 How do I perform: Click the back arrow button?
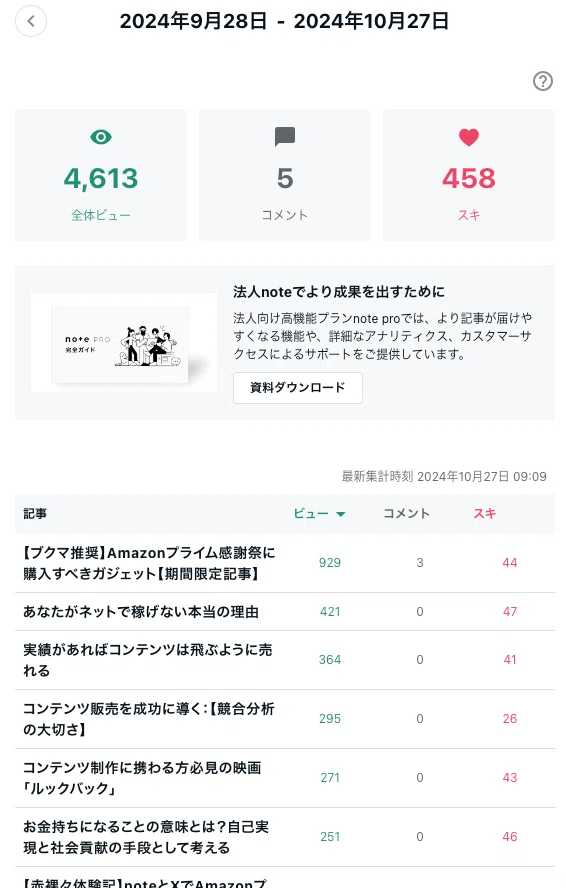coord(31,22)
